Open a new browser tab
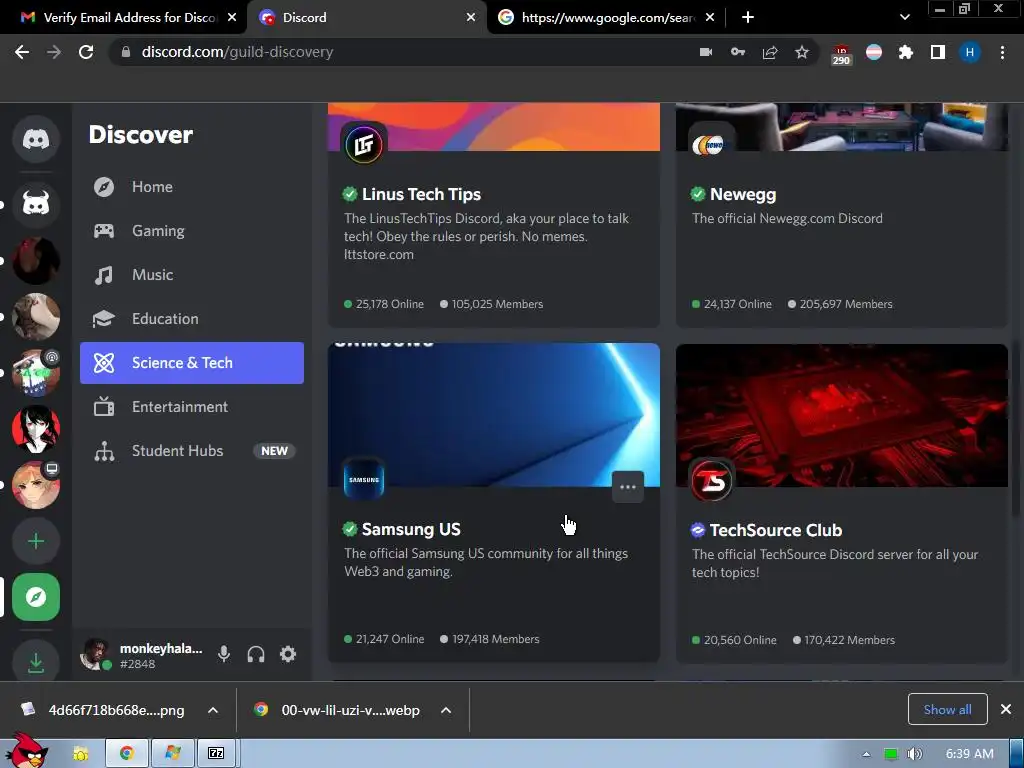Viewport: 1024px width, 768px height. (x=748, y=18)
